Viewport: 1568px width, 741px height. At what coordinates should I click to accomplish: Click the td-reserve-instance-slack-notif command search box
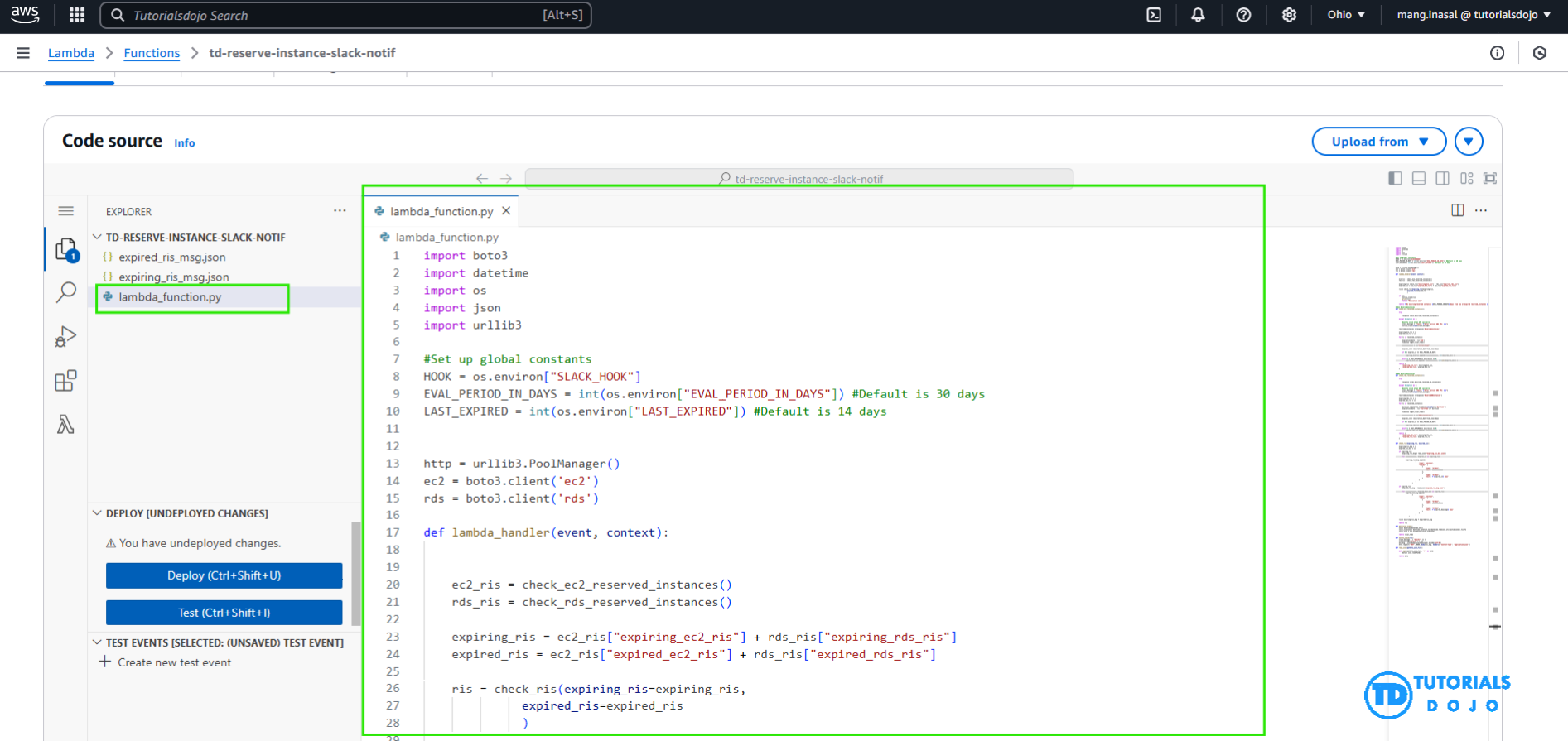[799, 179]
